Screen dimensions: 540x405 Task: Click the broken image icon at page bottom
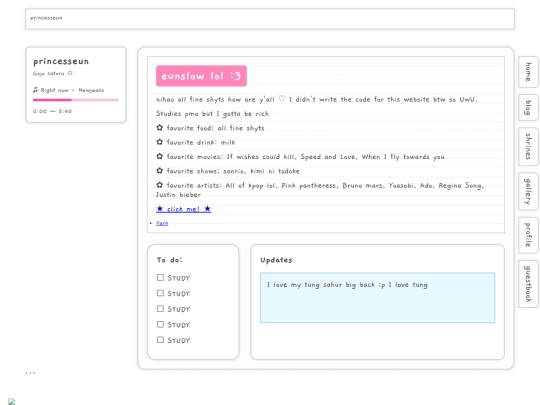pyautogui.click(x=11, y=402)
